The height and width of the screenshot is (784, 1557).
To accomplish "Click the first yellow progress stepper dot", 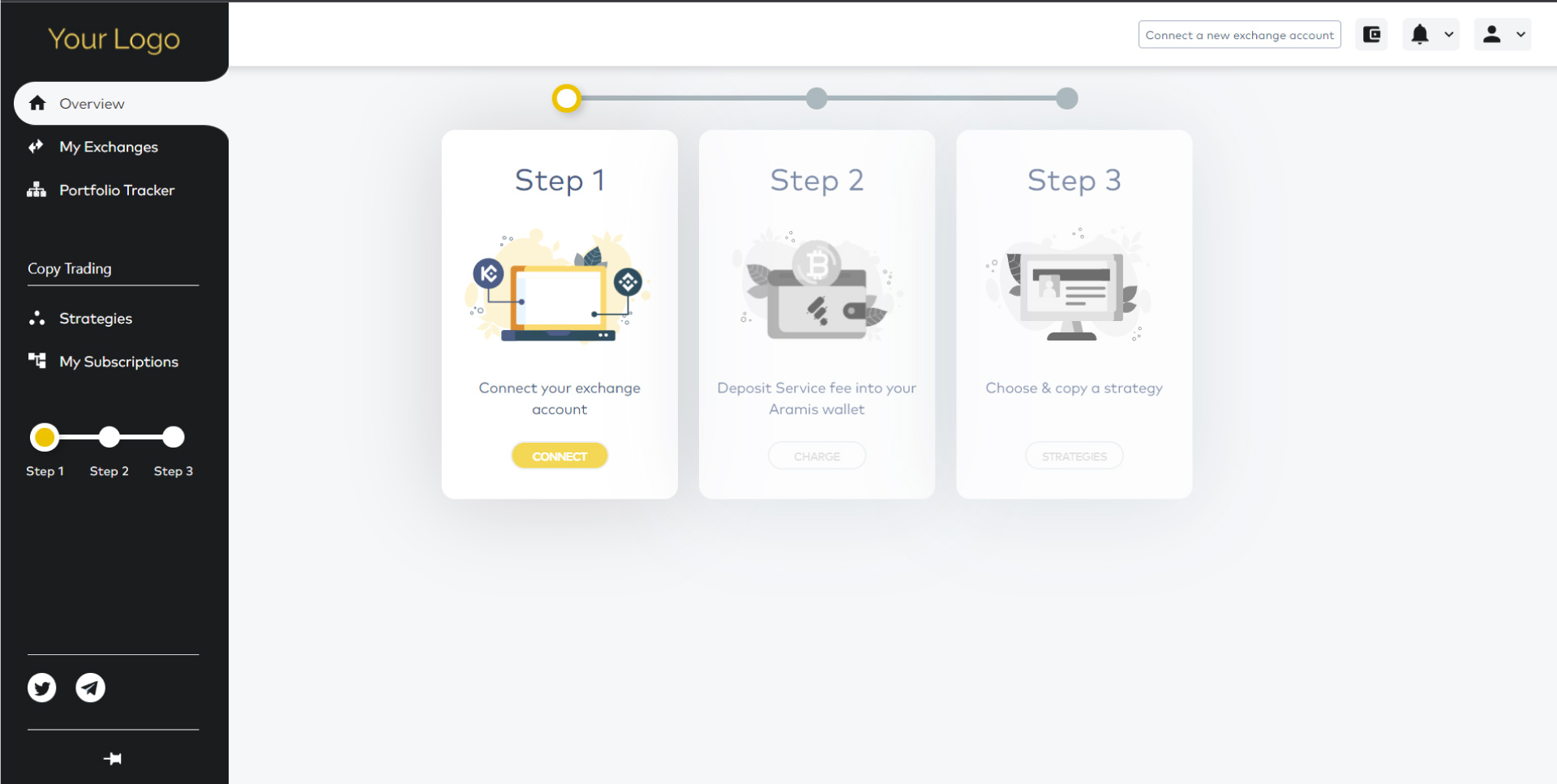I will pos(567,98).
